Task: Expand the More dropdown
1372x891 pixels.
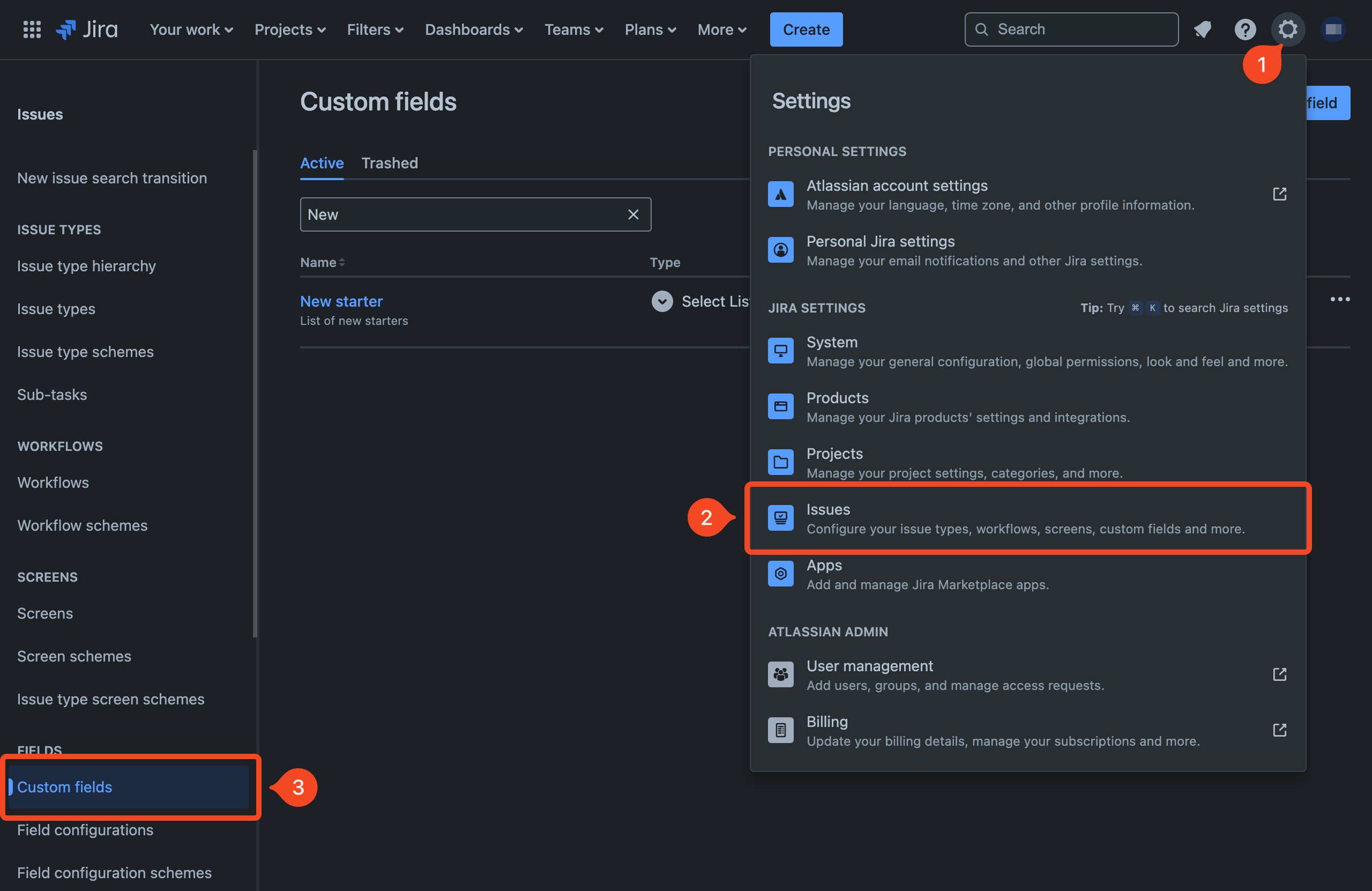Action: tap(722, 29)
